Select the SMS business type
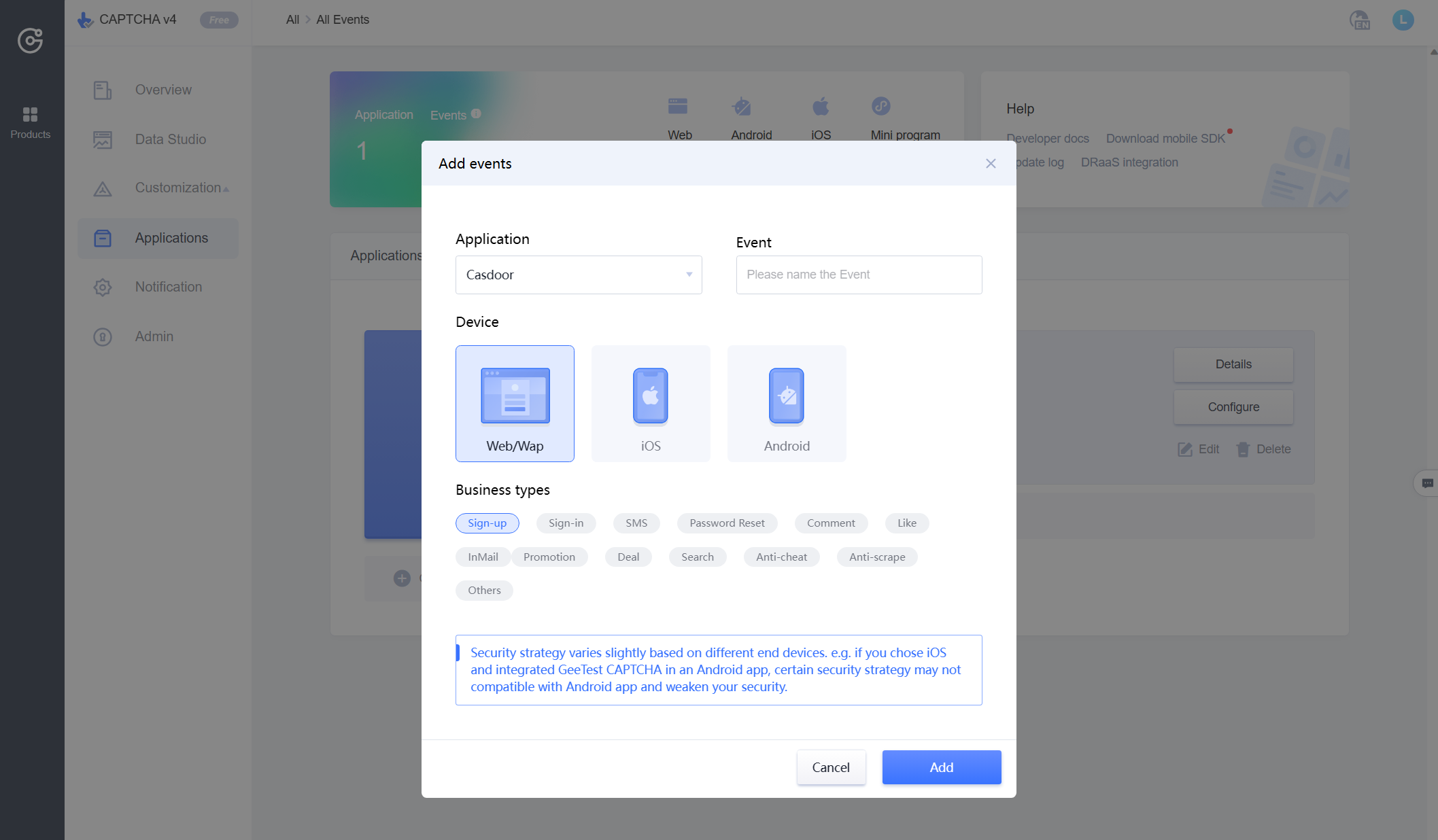Viewport: 1438px width, 840px height. pyautogui.click(x=635, y=522)
